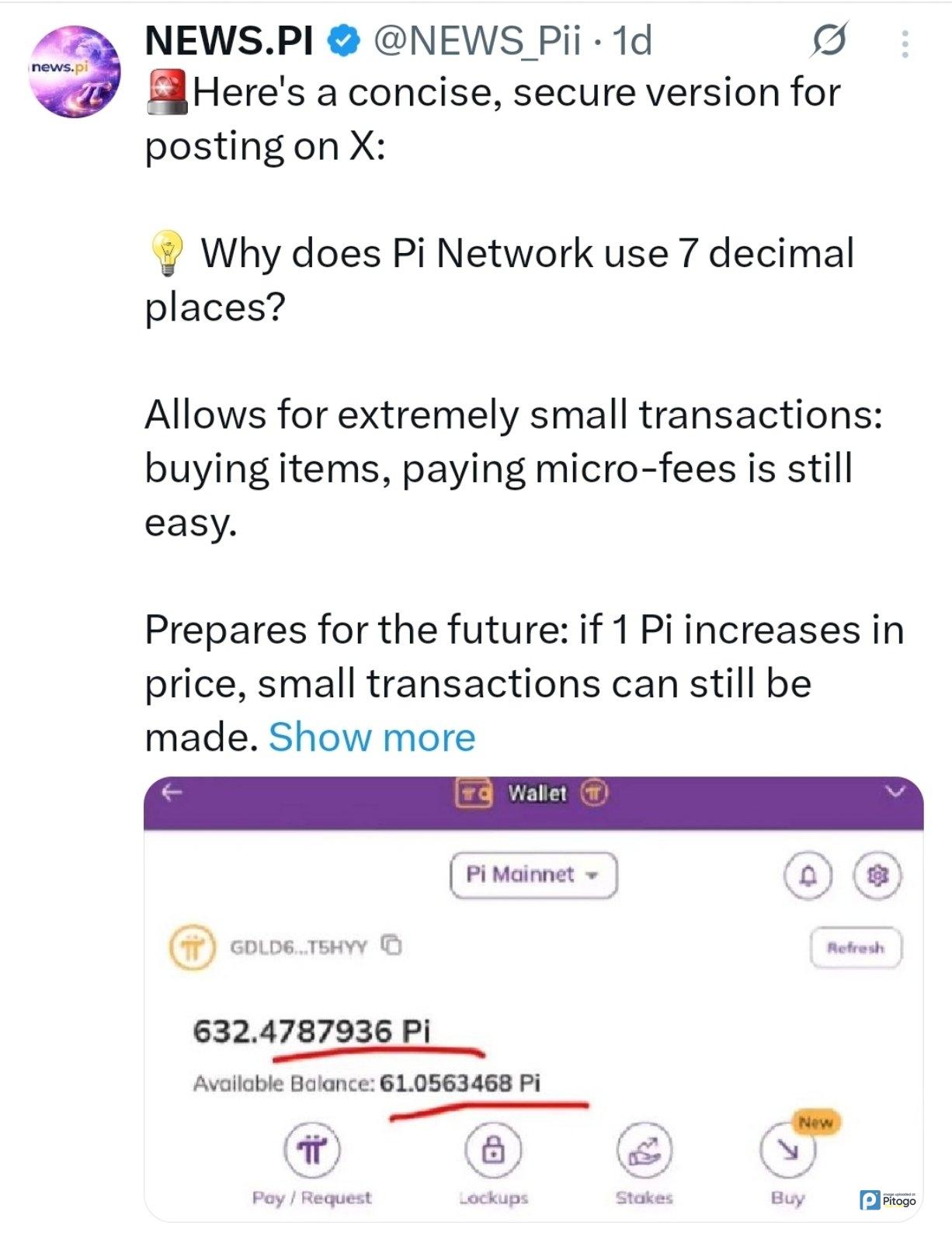952x1243 pixels.
Task: Open the Lockups padlock icon
Action: [x=493, y=1150]
